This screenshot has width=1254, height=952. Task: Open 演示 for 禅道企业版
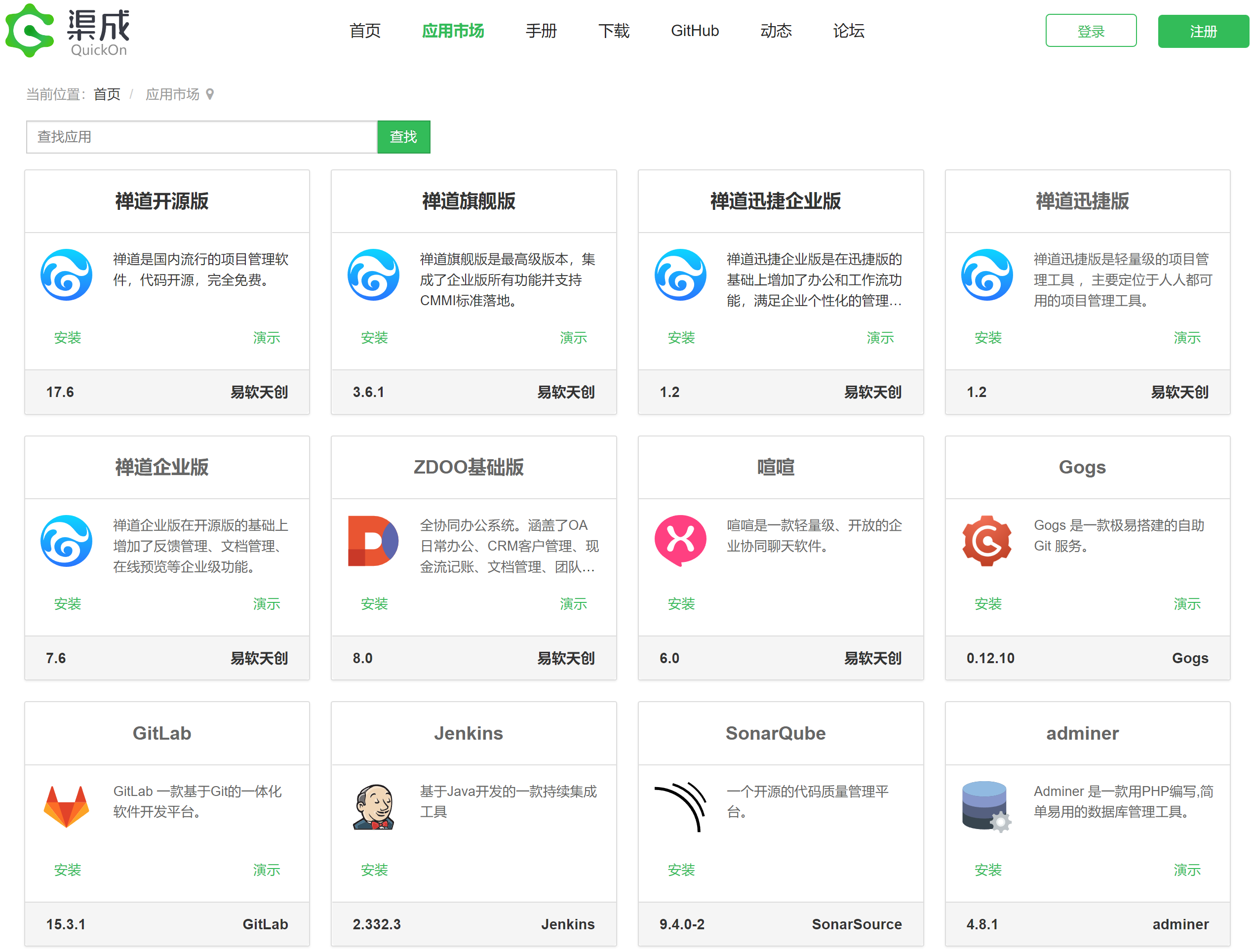click(x=267, y=603)
